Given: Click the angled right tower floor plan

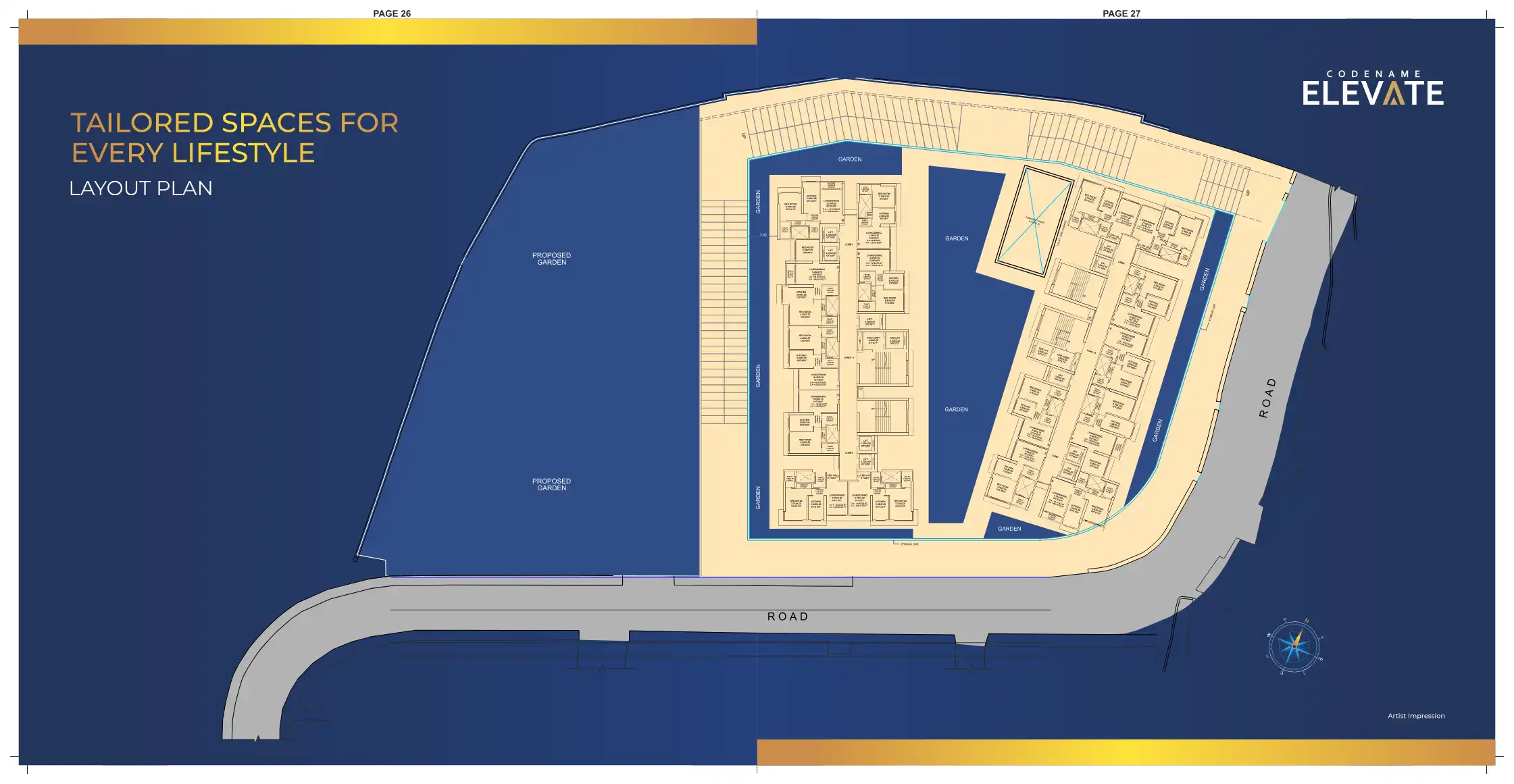Looking at the screenshot, I should [x=1094, y=351].
